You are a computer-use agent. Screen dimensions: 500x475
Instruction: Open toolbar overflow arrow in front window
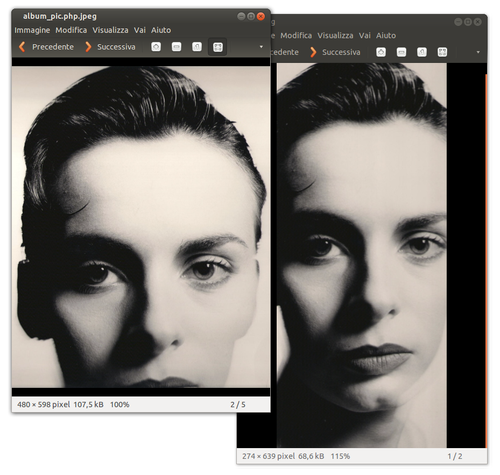point(261,47)
